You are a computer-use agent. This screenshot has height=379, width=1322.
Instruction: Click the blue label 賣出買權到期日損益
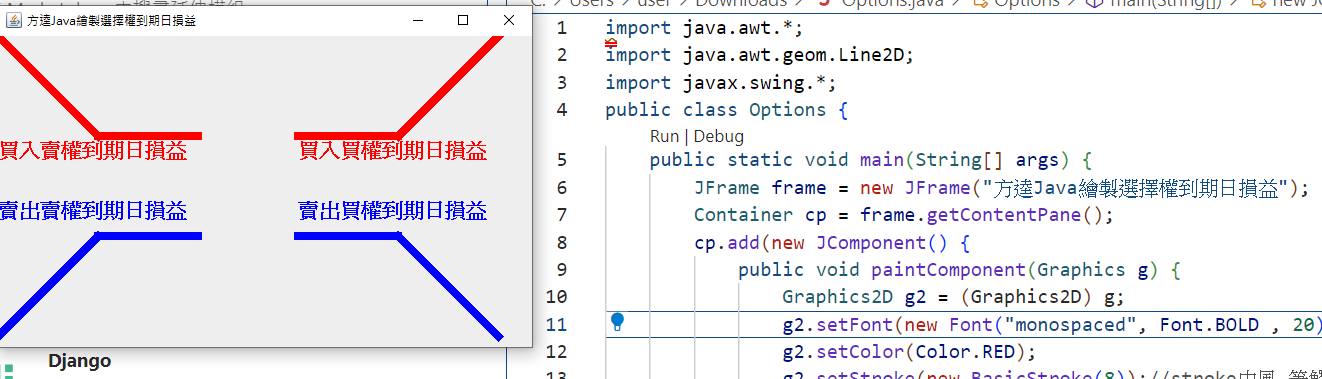click(393, 211)
